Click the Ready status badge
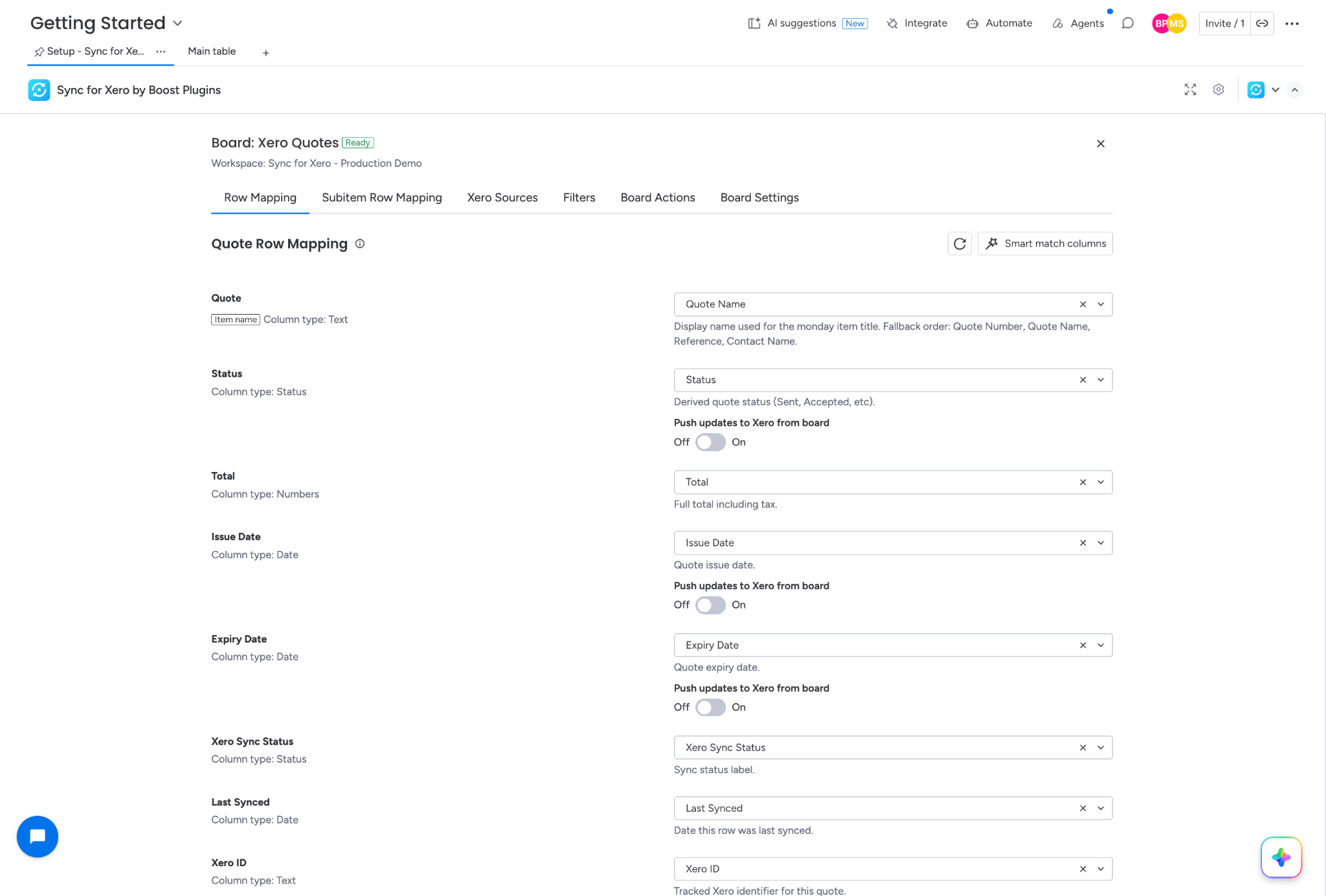The image size is (1326, 896). click(358, 142)
